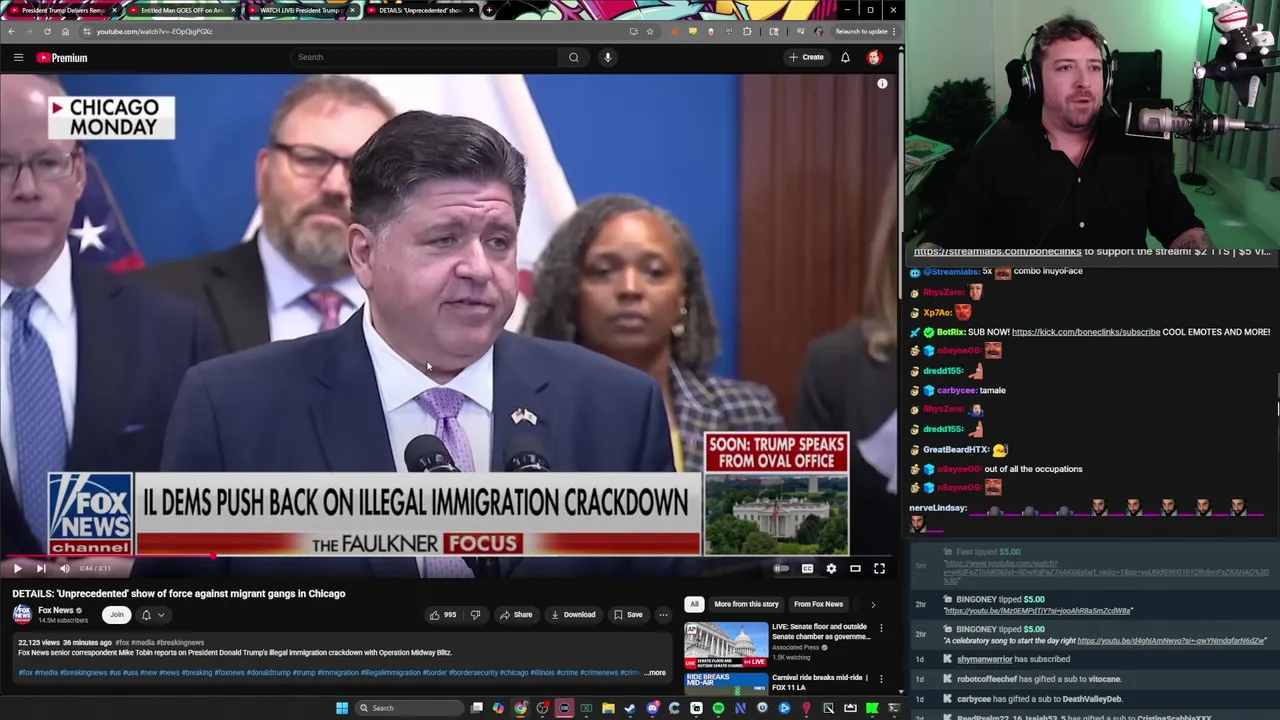Click the Create button
The image size is (1280, 720).
click(806, 57)
